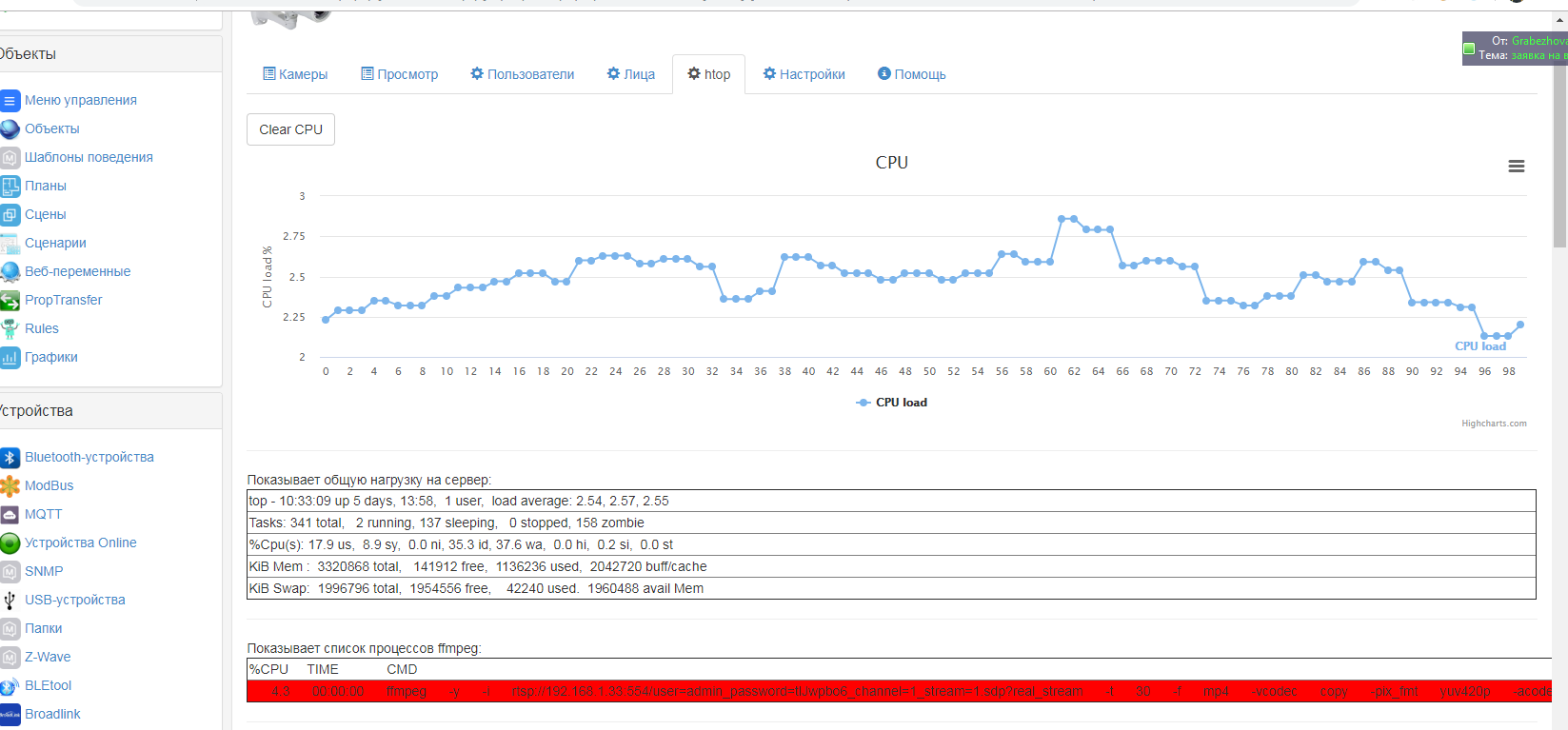Open the Устройства Online link
Image resolution: width=1568 pixels, height=730 pixels.
[x=81, y=543]
